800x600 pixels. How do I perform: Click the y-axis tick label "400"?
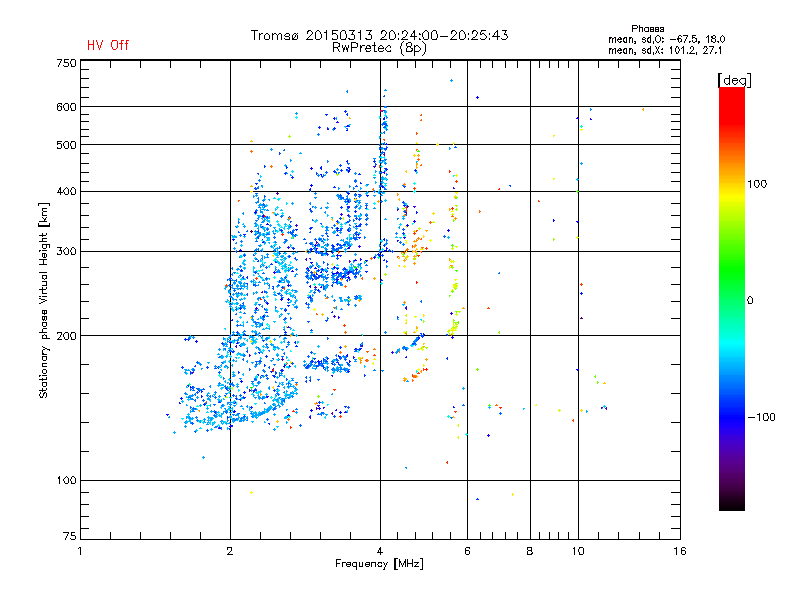[66, 191]
